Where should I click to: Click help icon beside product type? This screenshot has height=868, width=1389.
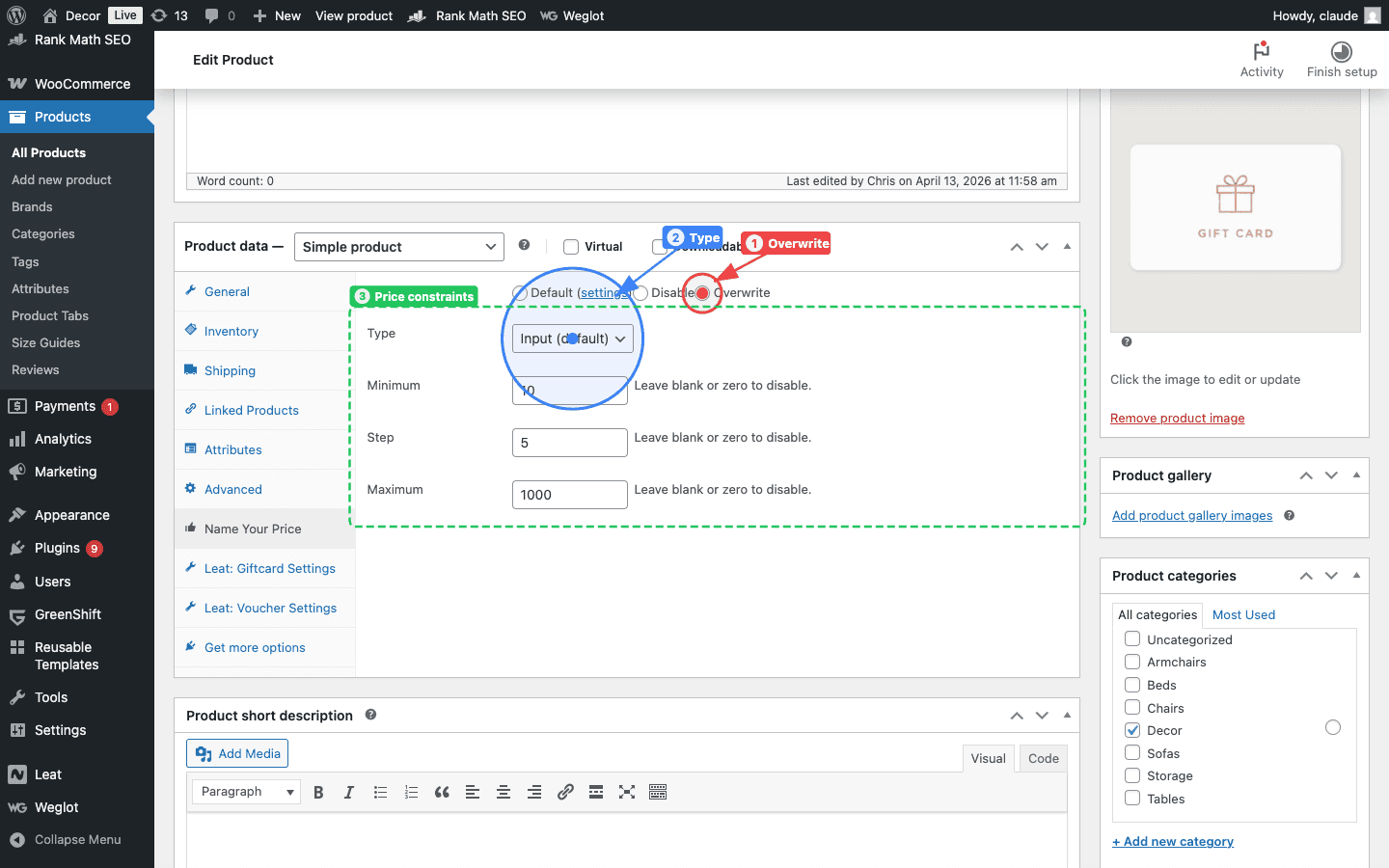pyautogui.click(x=524, y=245)
